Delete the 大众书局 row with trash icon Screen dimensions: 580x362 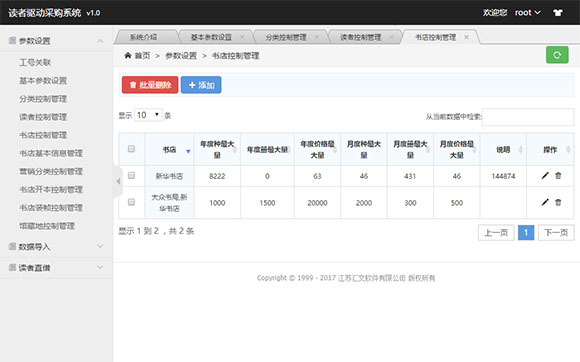click(x=558, y=202)
